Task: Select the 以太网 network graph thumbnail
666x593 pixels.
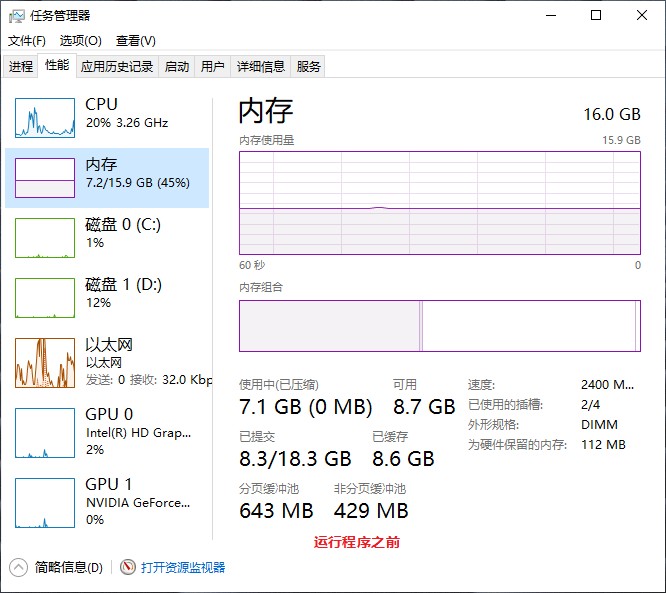Action: coord(45,362)
